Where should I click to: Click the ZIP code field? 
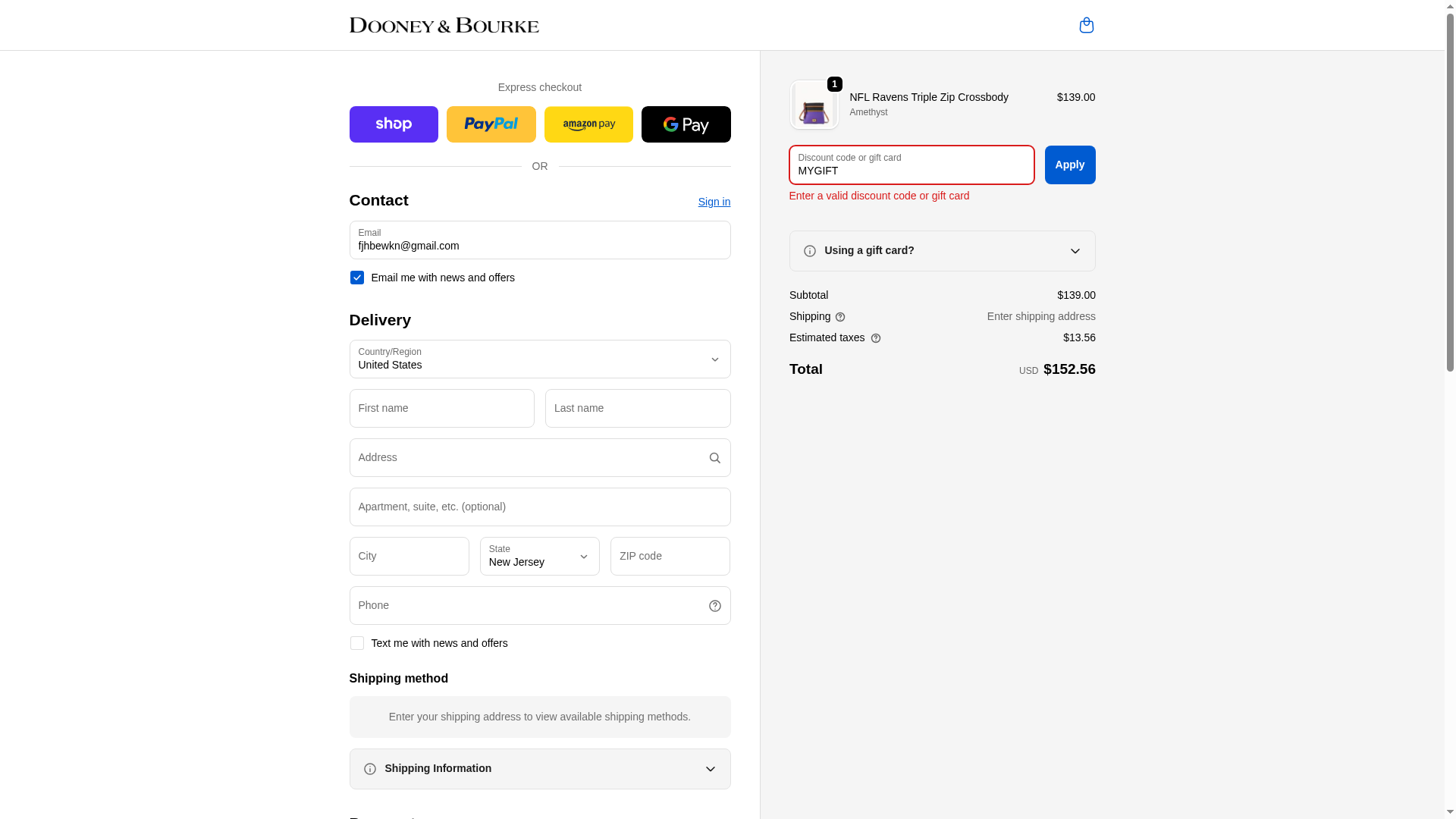tap(670, 557)
